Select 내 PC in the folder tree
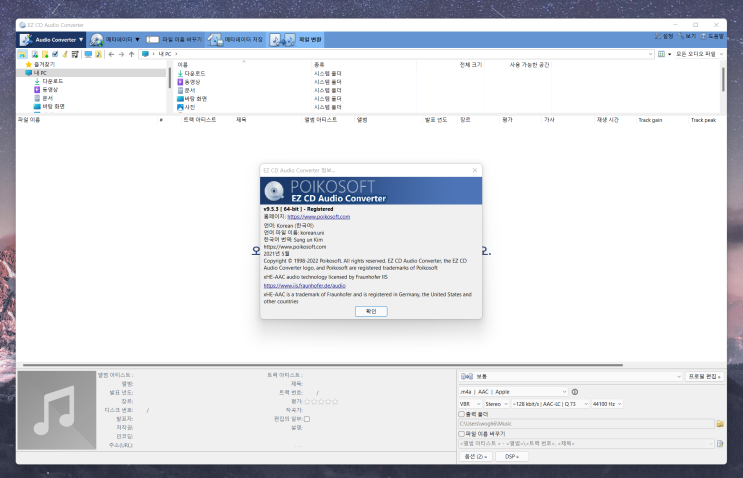The width and height of the screenshot is (743, 478). [x=40, y=72]
